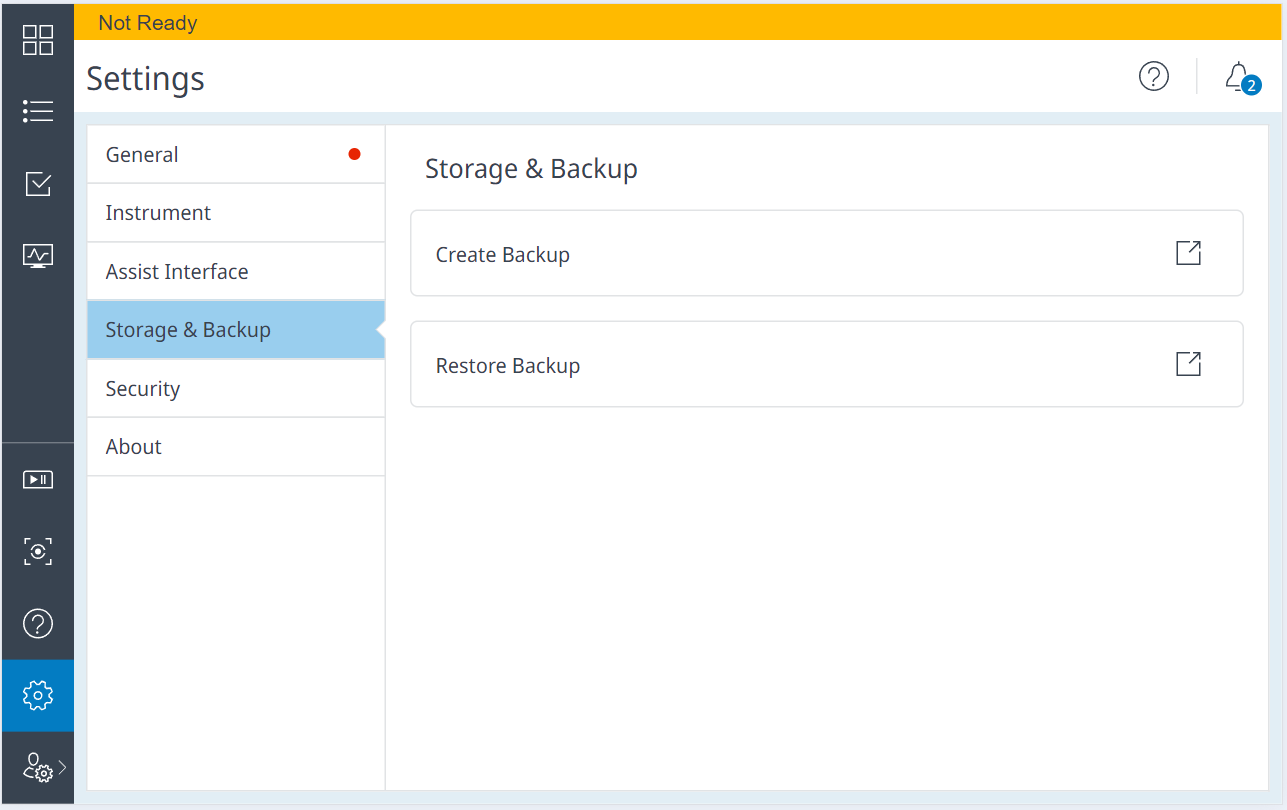Click the help icon in left sidebar

pos(38,624)
